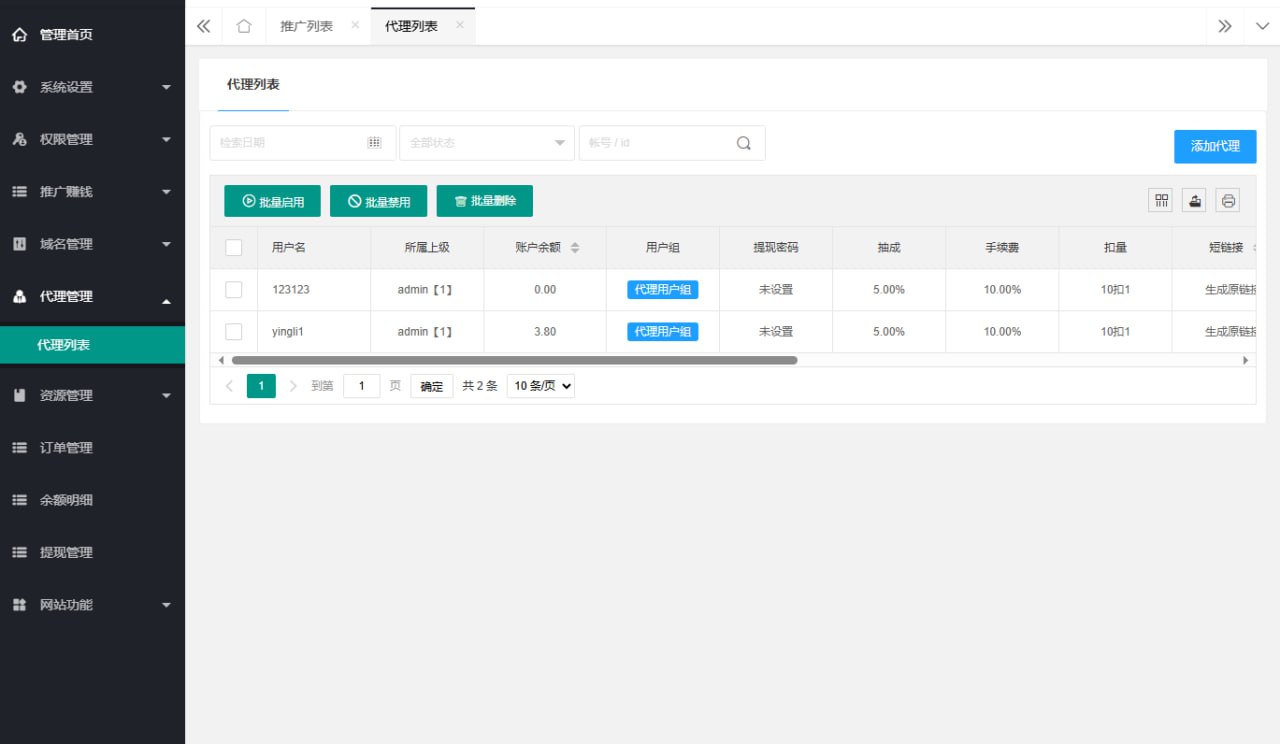Viewport: 1280px width, 744px height.
Task: Click calendar icon in date search field
Action: tap(374, 143)
